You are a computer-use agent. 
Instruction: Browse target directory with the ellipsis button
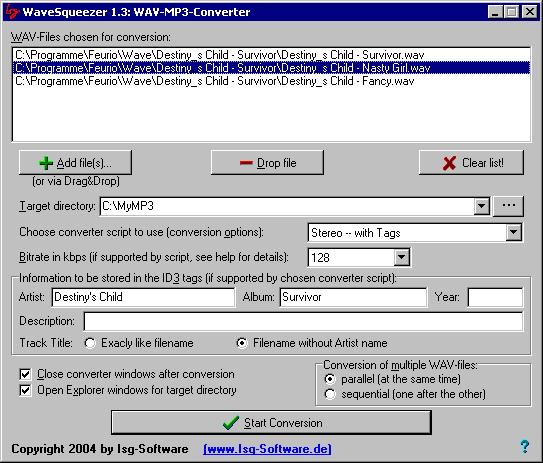click(508, 206)
